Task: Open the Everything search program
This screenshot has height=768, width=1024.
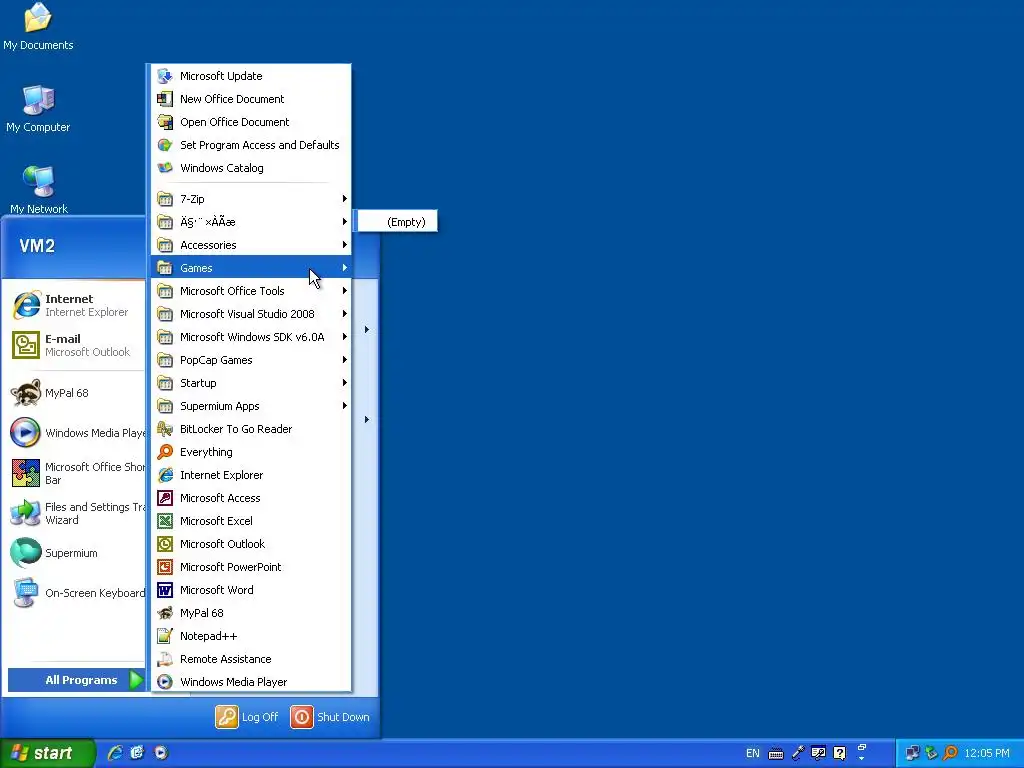Action: coord(251,452)
